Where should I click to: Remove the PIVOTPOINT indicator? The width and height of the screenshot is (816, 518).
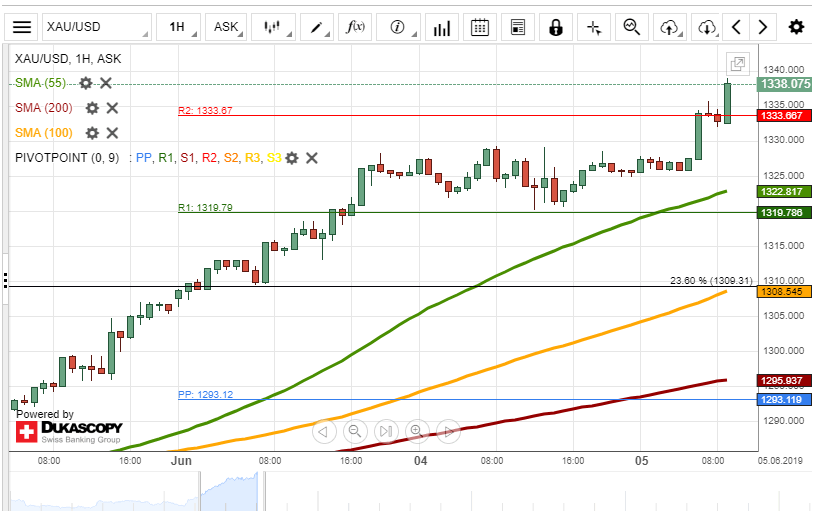pos(312,158)
